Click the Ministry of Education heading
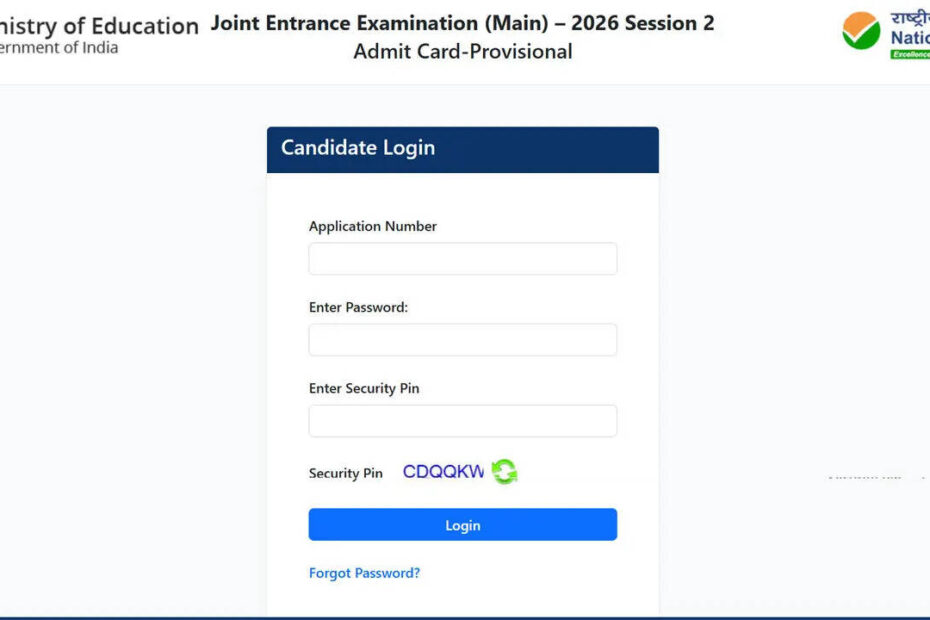This screenshot has height=620, width=930. [x=100, y=26]
